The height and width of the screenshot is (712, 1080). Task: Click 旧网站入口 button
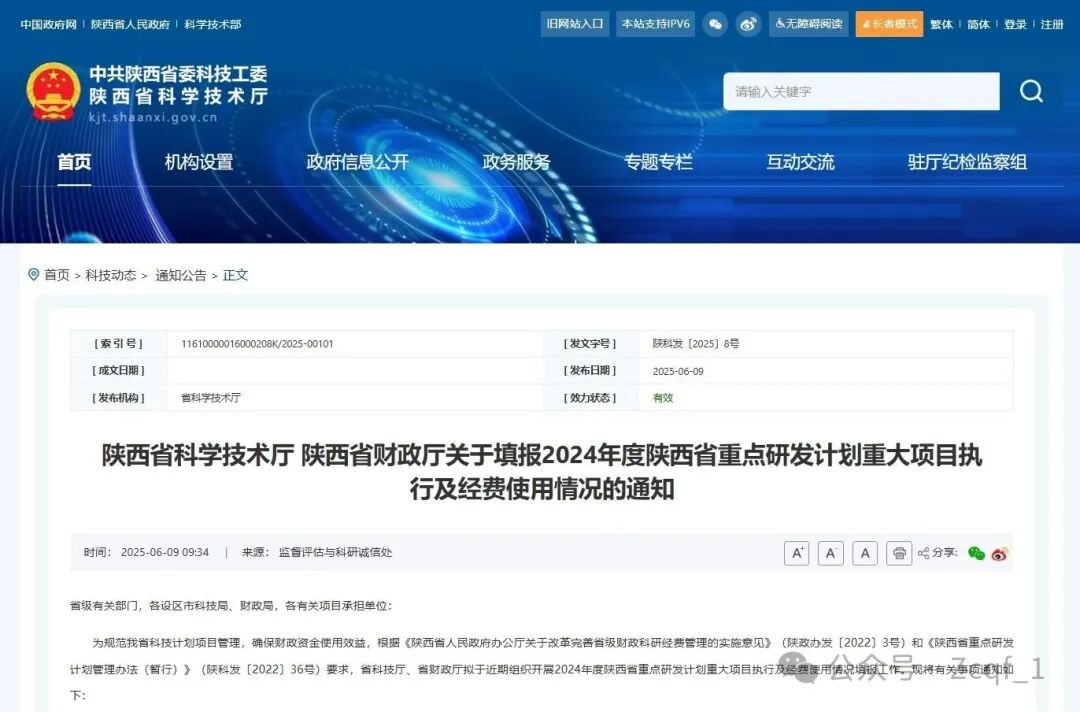[x=575, y=24]
